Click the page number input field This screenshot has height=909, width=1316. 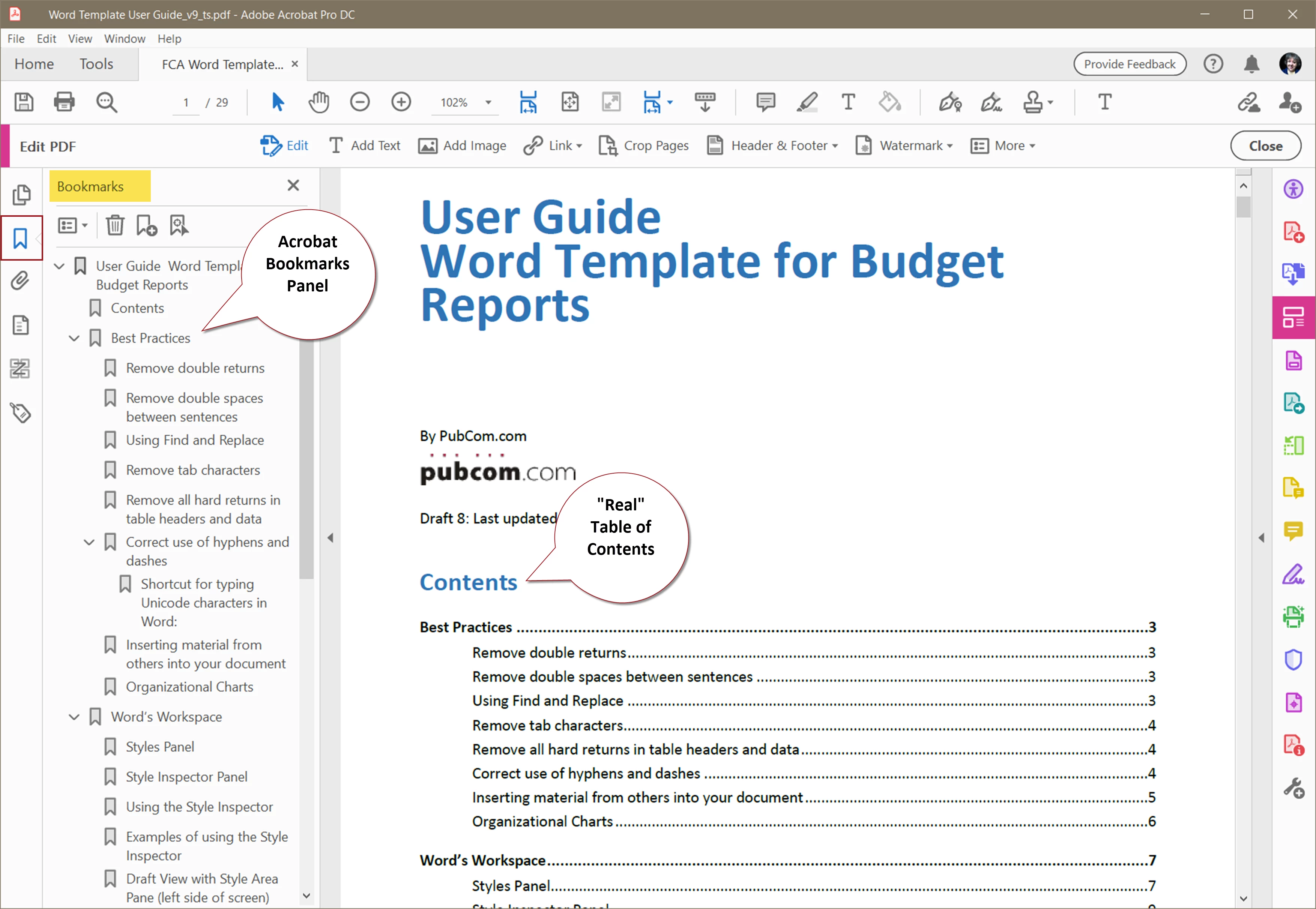click(x=186, y=102)
